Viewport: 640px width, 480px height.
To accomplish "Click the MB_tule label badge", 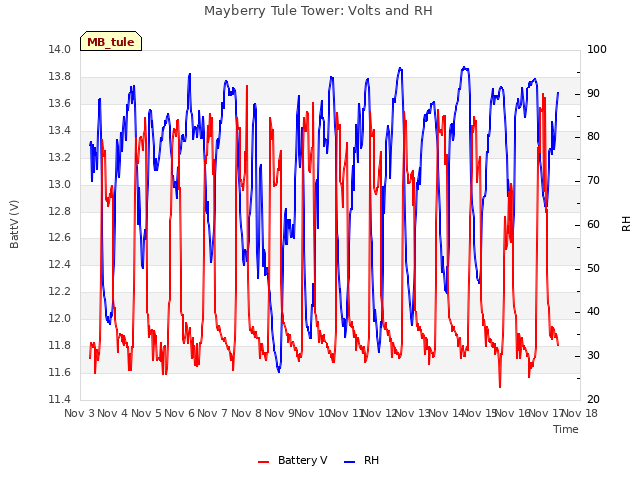I will [x=111, y=41].
